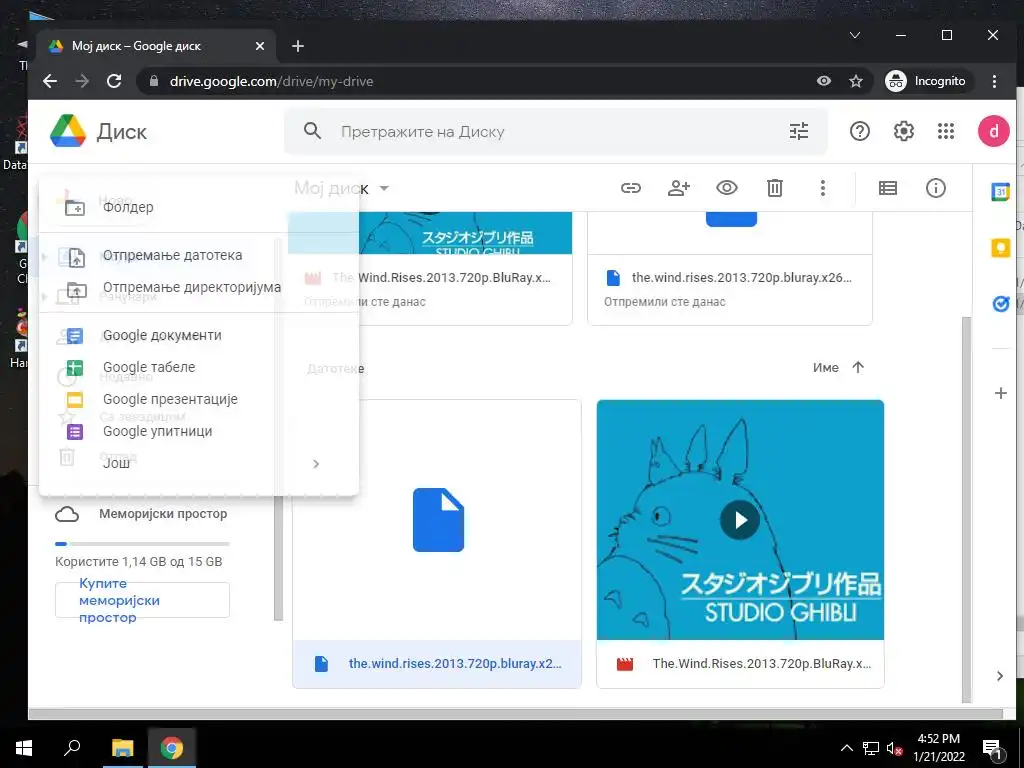Open search filter options icon
Image resolution: width=1024 pixels, height=768 pixels.
(x=799, y=132)
